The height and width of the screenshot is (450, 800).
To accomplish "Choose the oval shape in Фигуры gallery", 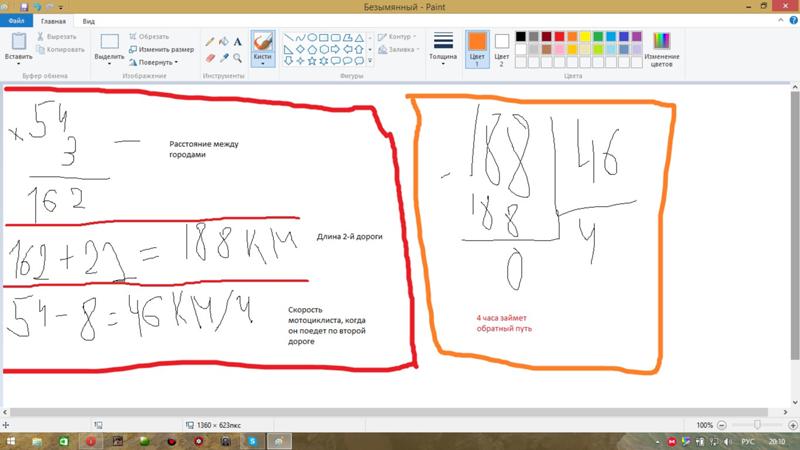I will click(x=313, y=37).
